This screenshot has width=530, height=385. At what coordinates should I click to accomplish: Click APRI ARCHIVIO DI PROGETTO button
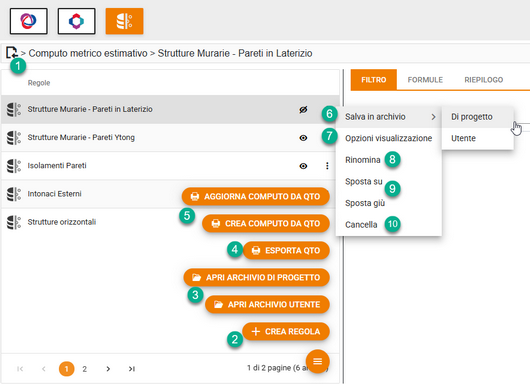[257, 278]
